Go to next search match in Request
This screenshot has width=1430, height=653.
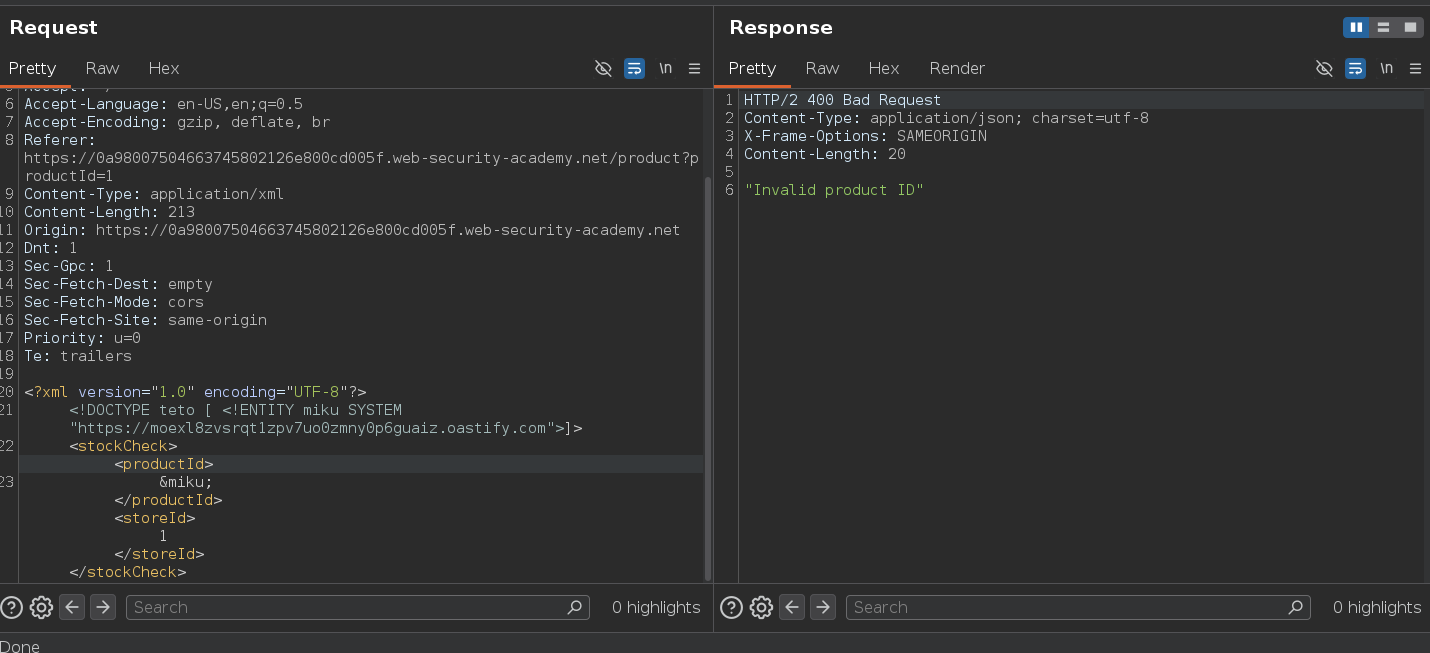pos(102,607)
